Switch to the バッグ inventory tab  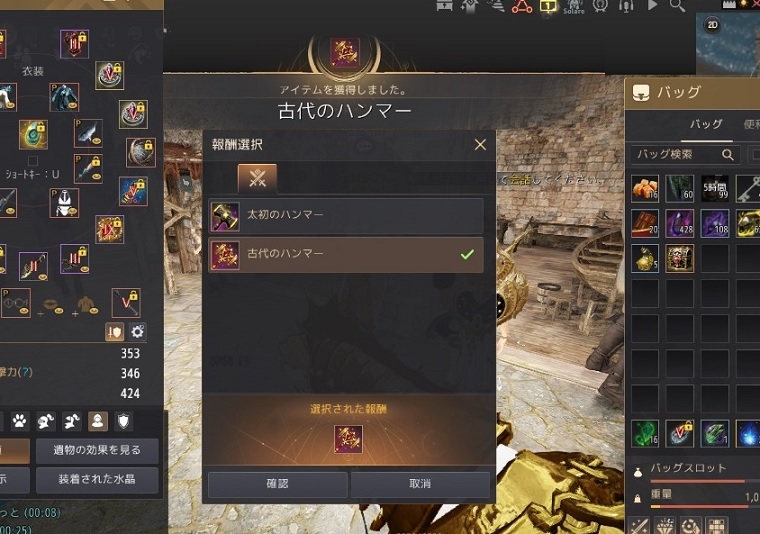click(705, 124)
